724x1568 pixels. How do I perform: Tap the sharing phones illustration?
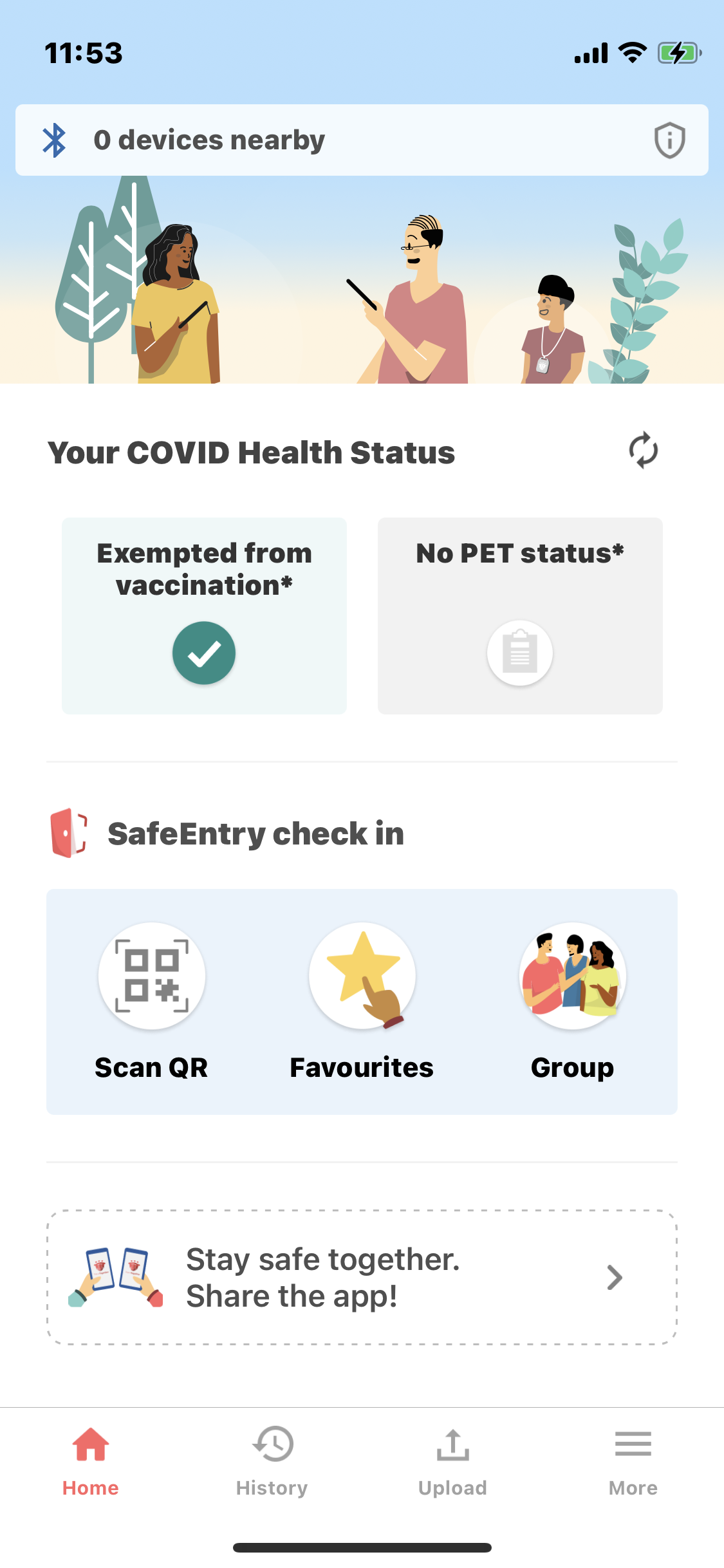pyautogui.click(x=116, y=1278)
